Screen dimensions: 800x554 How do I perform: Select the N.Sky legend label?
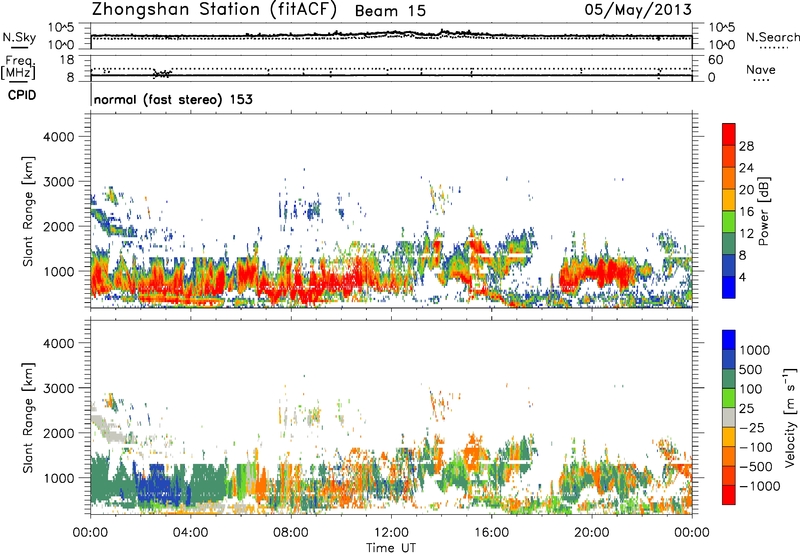click(19, 37)
